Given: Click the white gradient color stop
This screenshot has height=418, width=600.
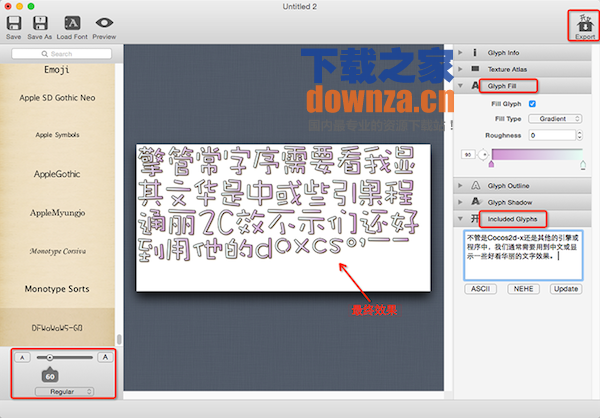Looking at the screenshot, I should coord(583,165).
